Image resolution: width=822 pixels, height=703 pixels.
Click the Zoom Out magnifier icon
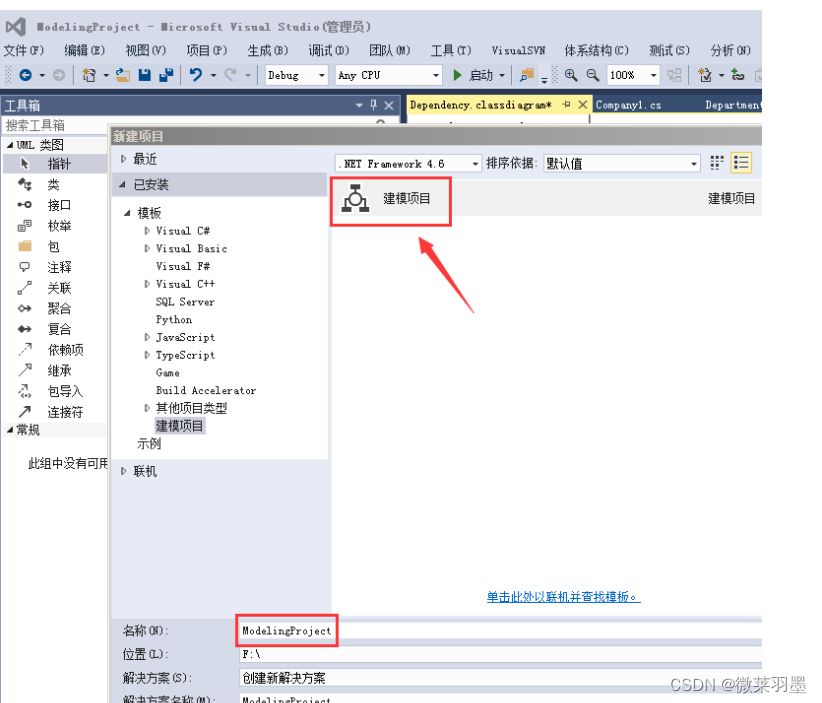592,75
